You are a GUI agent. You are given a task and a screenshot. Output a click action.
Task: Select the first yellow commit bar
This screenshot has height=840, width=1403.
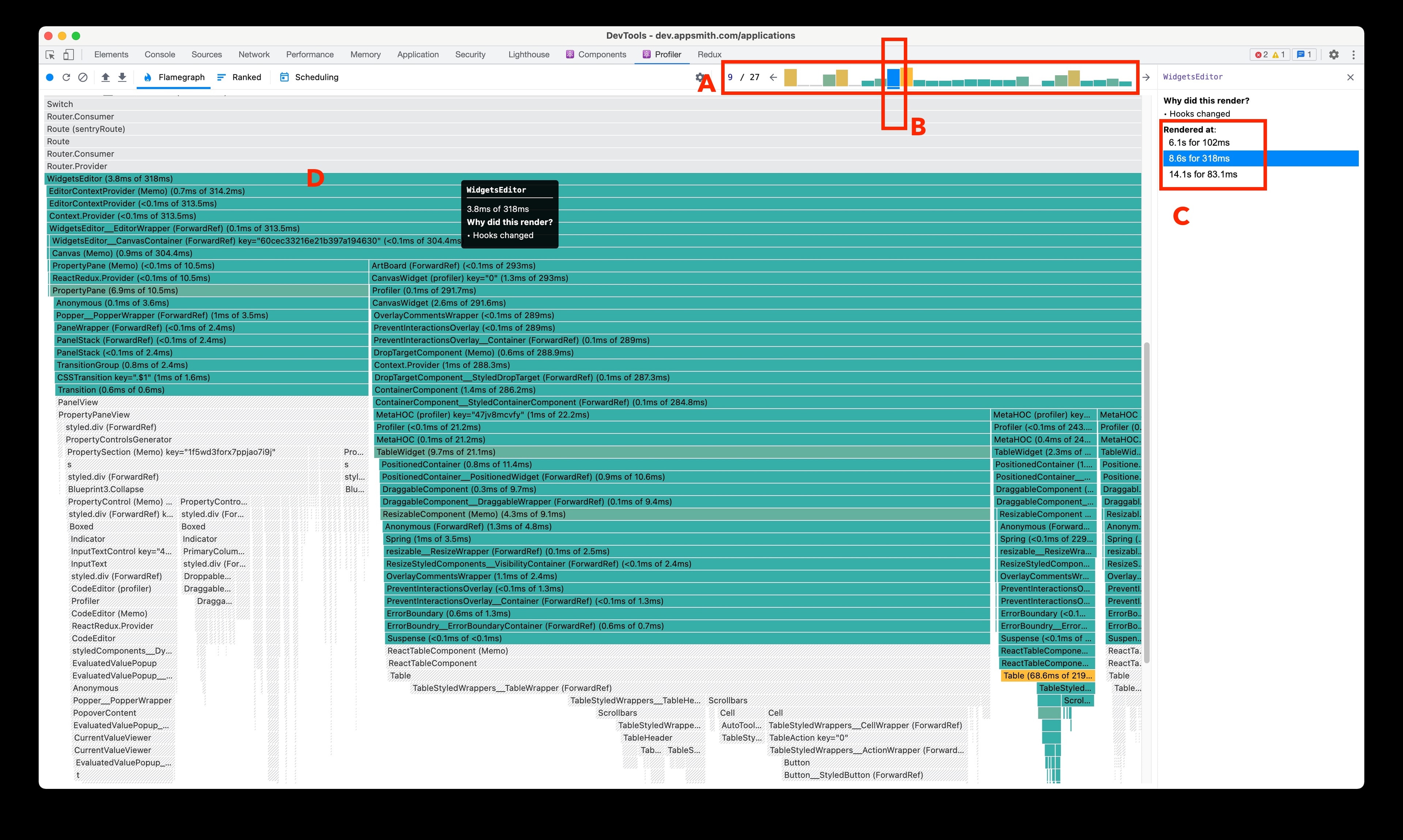790,77
